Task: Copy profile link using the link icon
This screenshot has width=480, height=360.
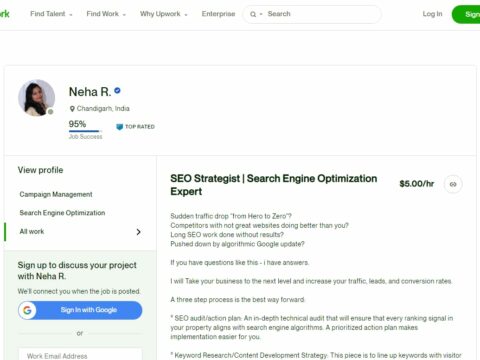Action: click(x=453, y=184)
